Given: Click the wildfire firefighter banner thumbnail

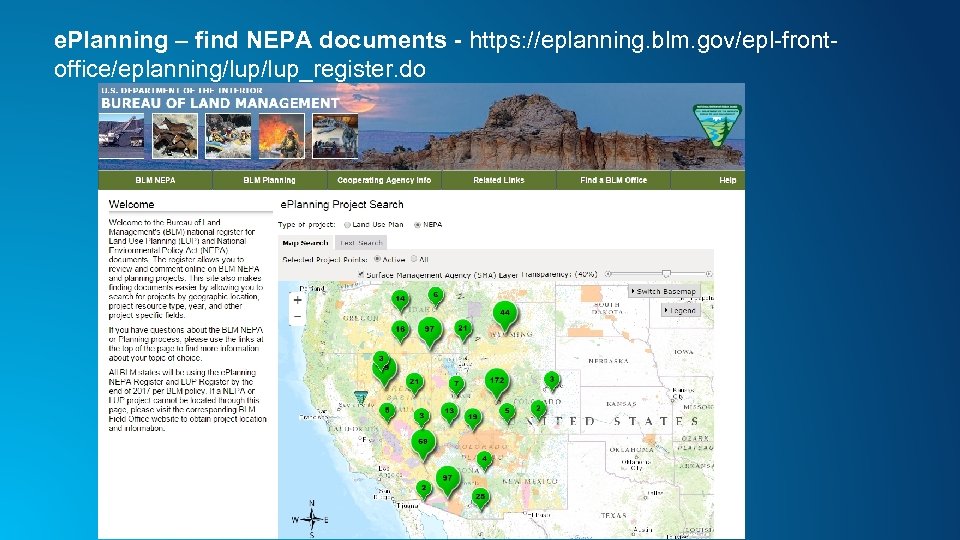Looking at the screenshot, I should click(x=282, y=136).
